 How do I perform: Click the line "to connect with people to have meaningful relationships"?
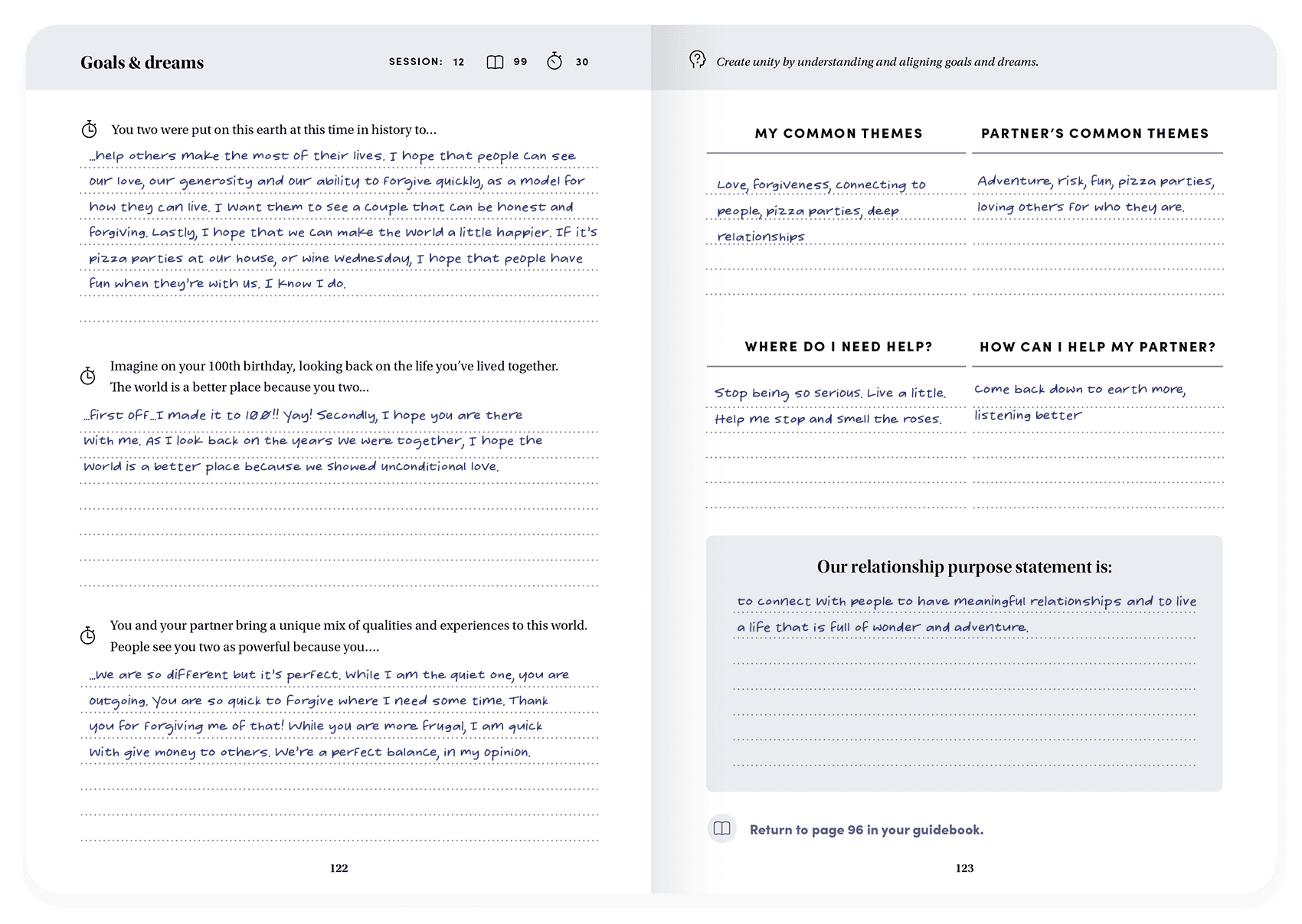(967, 602)
